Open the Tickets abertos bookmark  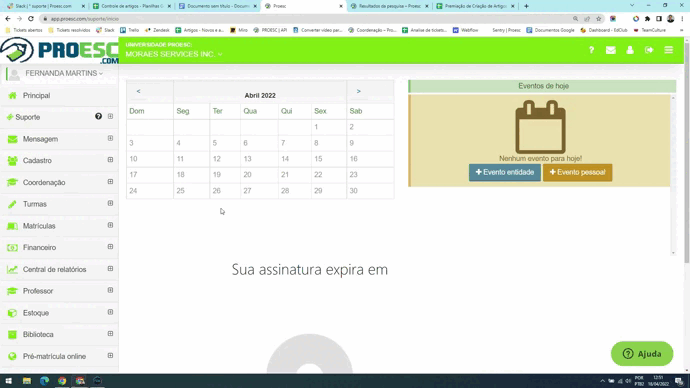24,30
